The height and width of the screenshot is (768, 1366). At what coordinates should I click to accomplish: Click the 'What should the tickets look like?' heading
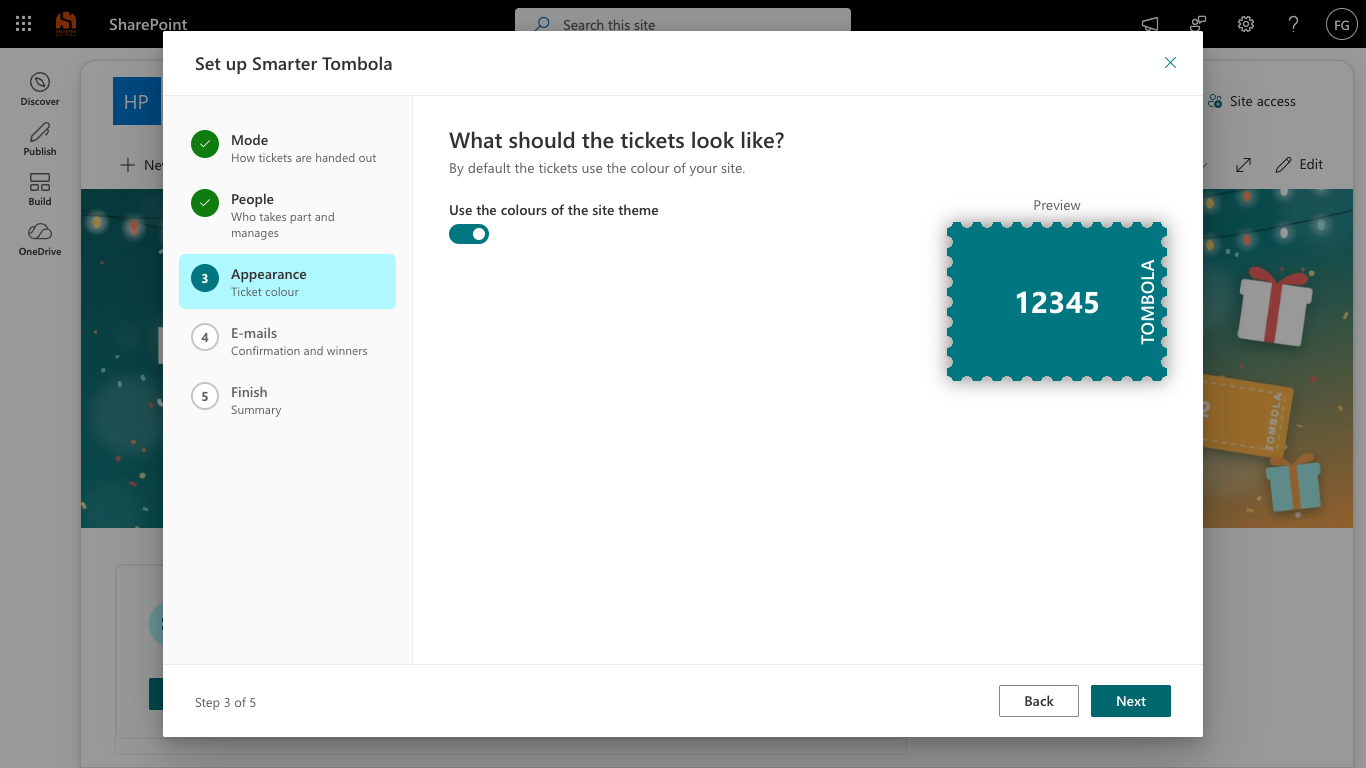617,140
